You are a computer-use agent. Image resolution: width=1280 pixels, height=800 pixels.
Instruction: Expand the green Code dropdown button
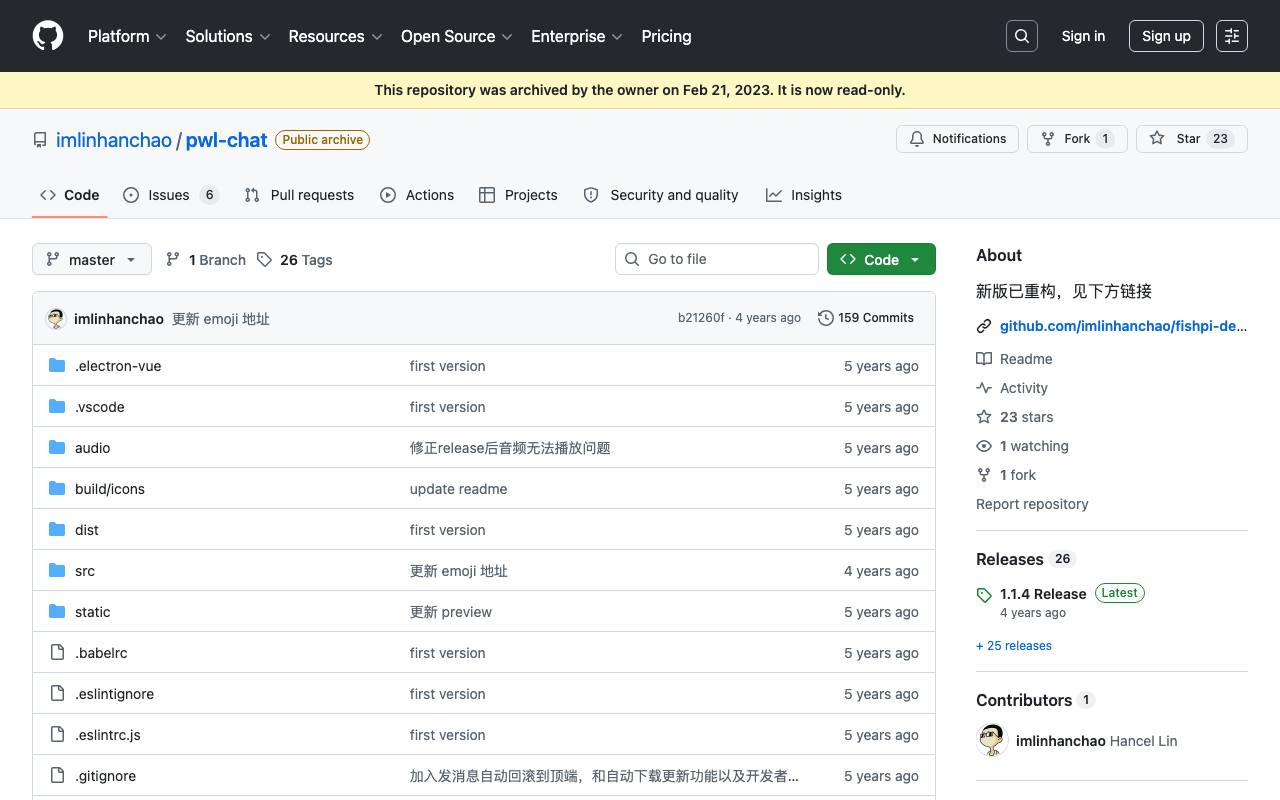click(x=881, y=259)
